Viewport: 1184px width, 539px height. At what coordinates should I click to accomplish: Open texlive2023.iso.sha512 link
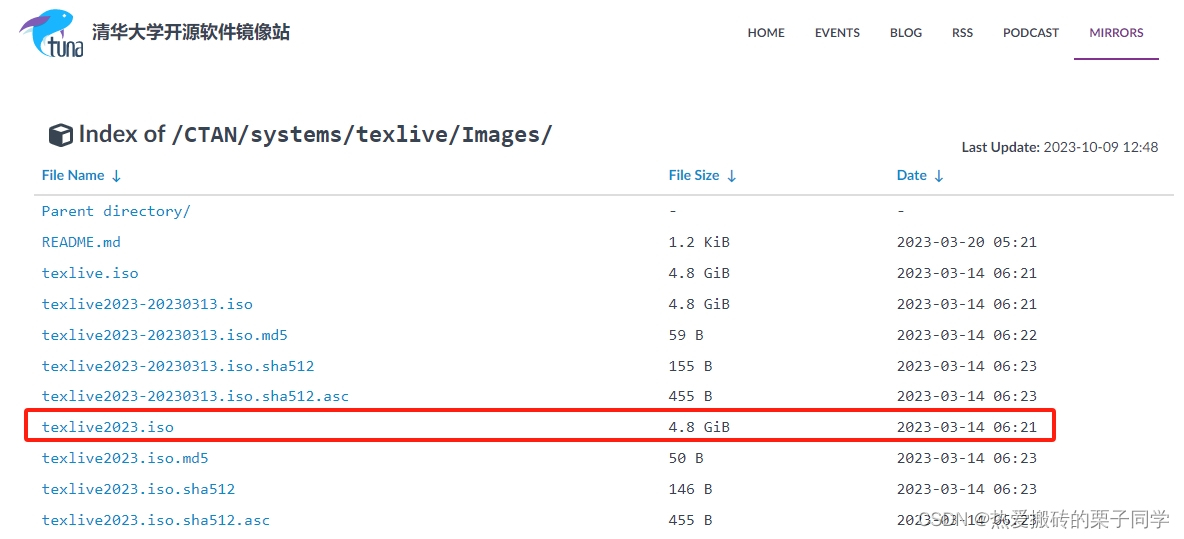[x=138, y=489]
